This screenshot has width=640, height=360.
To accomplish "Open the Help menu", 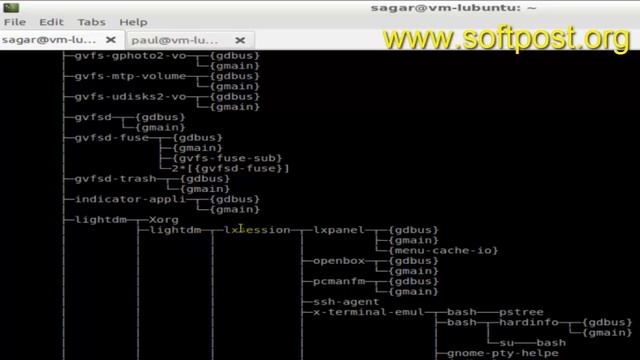I will click(133, 22).
